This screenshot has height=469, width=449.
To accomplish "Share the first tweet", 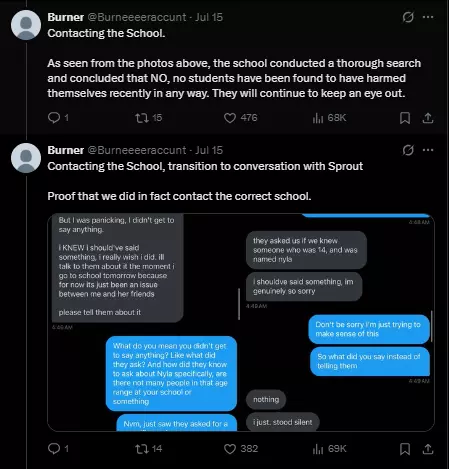I will pos(428,118).
